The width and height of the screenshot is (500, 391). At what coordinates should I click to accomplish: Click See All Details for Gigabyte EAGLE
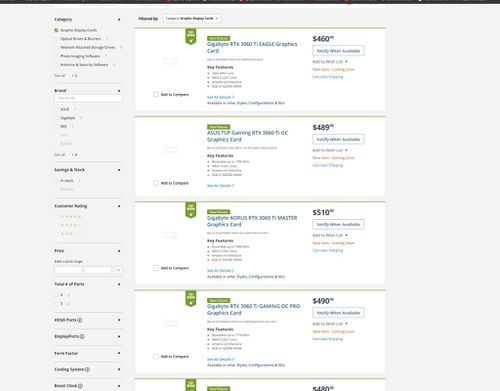tap(220, 97)
